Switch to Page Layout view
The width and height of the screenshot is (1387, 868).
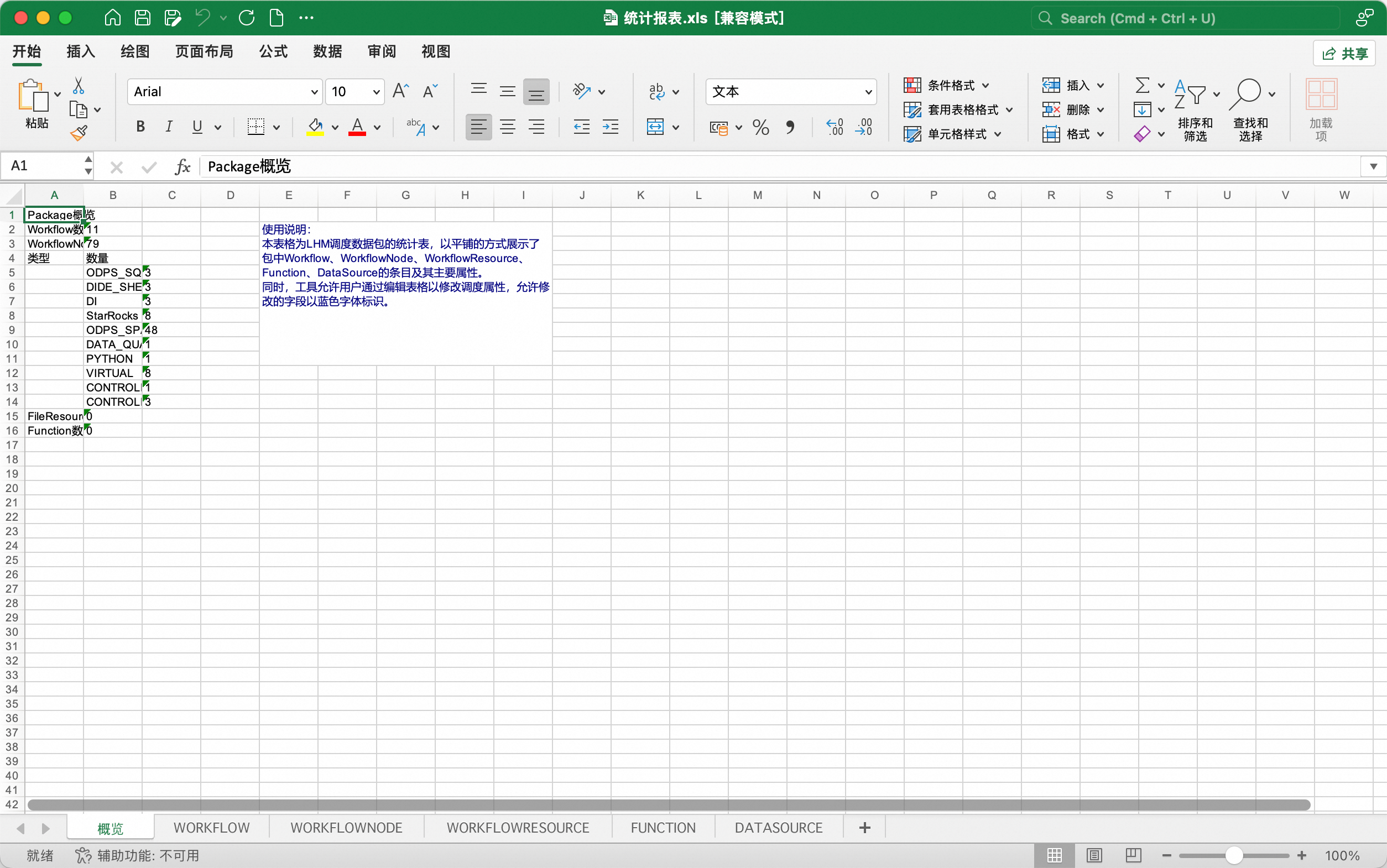tap(1094, 855)
